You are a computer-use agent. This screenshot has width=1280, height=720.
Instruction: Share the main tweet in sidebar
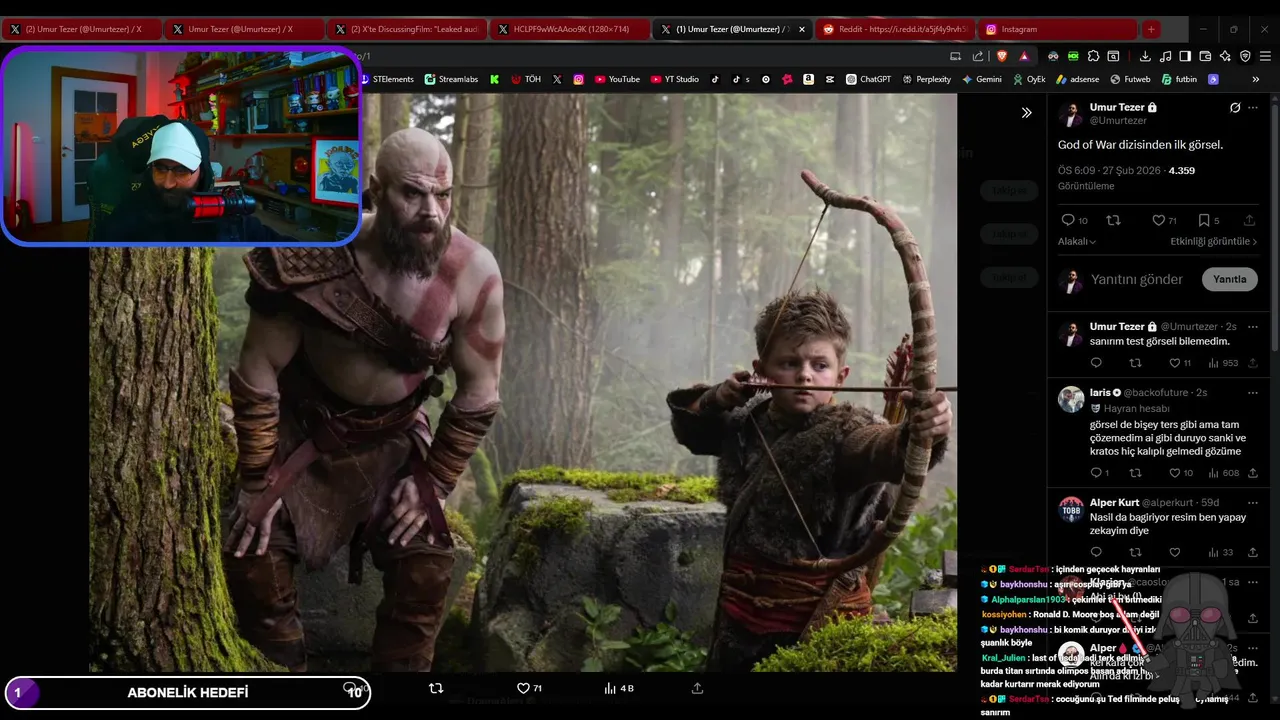[1249, 220]
